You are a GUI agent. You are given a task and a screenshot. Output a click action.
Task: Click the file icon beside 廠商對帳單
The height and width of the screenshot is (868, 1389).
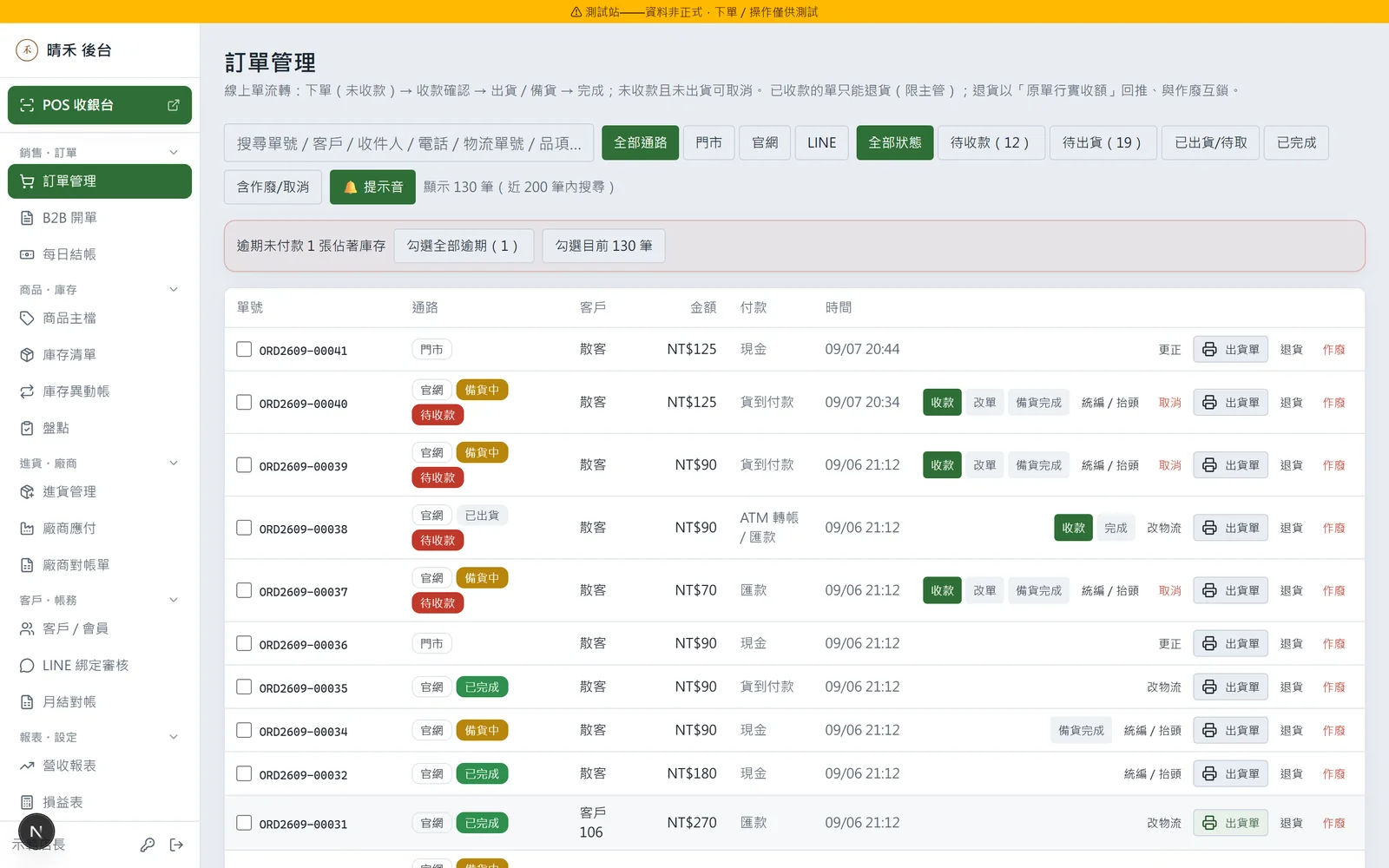pyautogui.click(x=27, y=565)
